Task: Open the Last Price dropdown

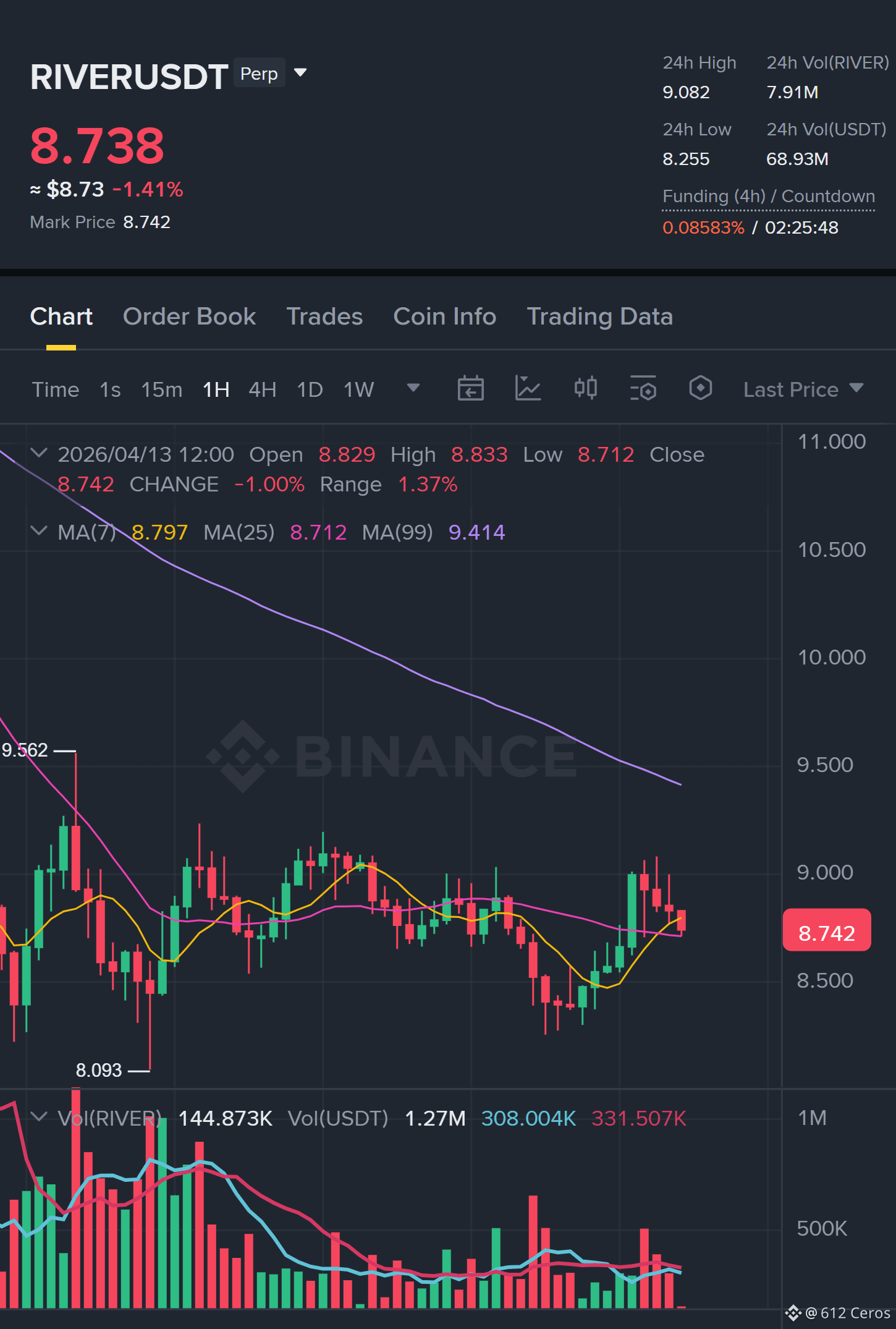Action: pos(803,389)
